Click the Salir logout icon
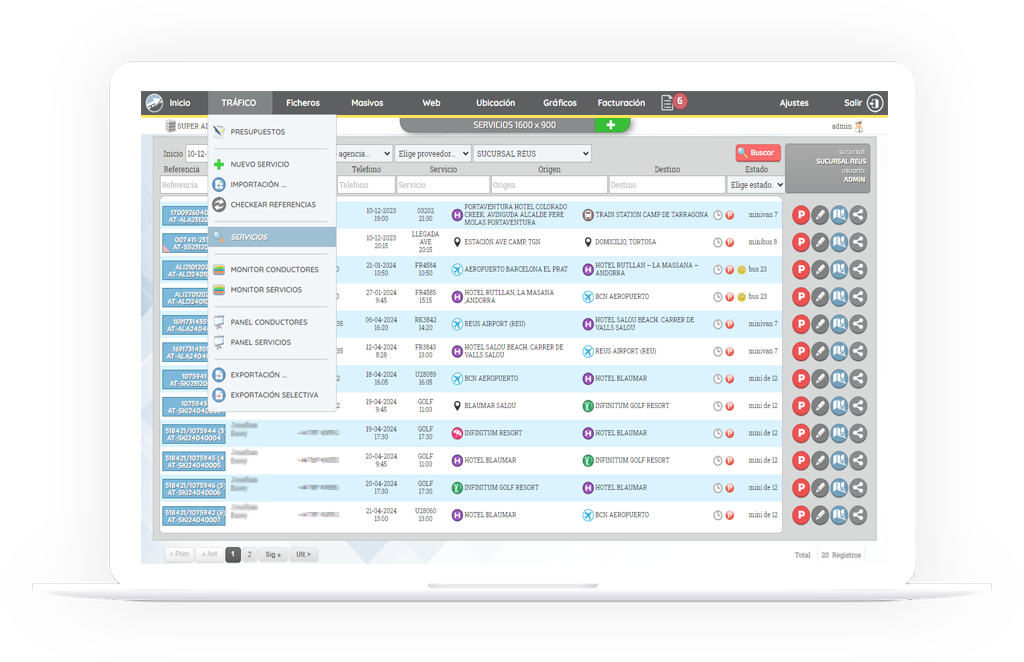Viewport: 1024px width, 662px height. coord(875,102)
